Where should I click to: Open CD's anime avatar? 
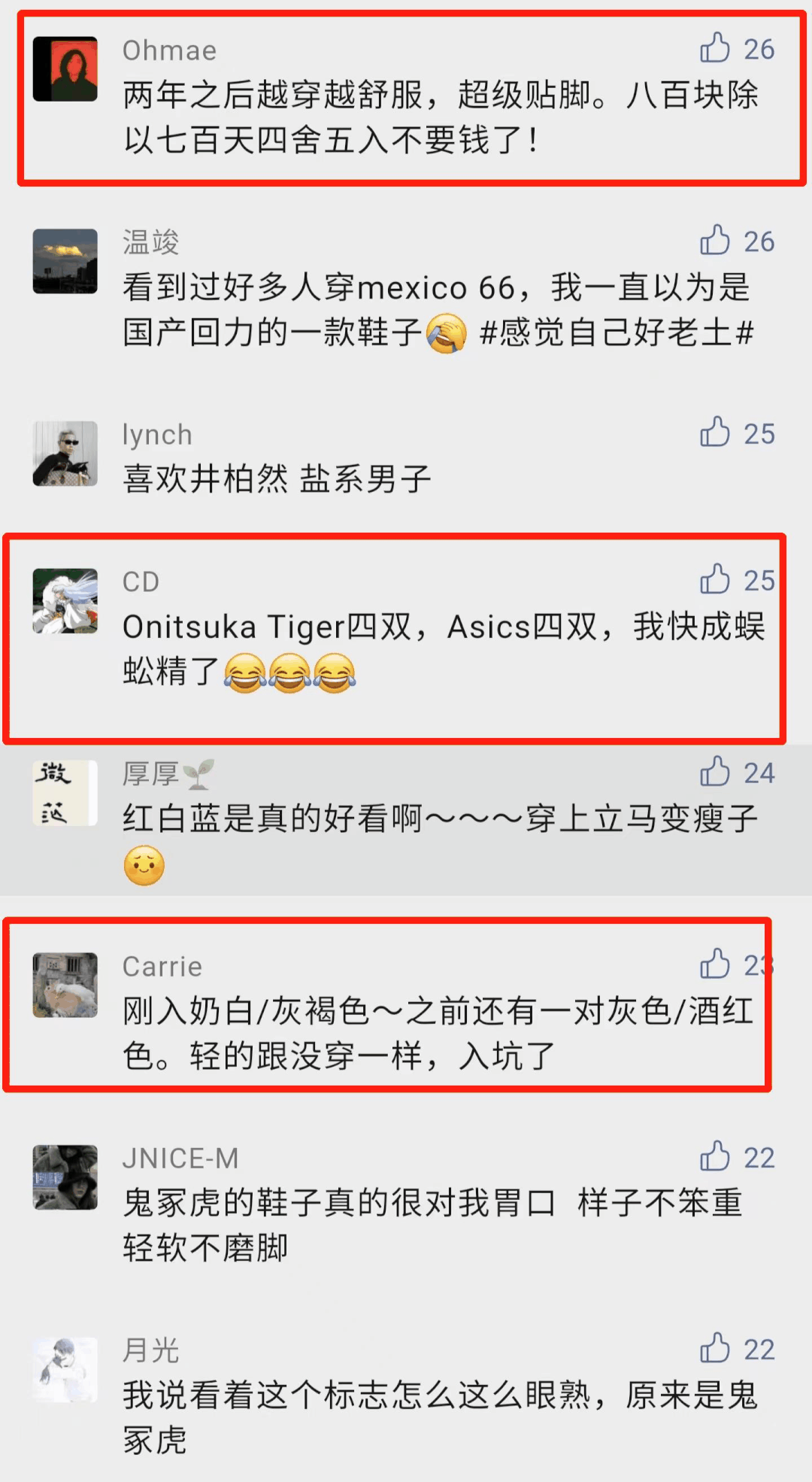click(65, 600)
